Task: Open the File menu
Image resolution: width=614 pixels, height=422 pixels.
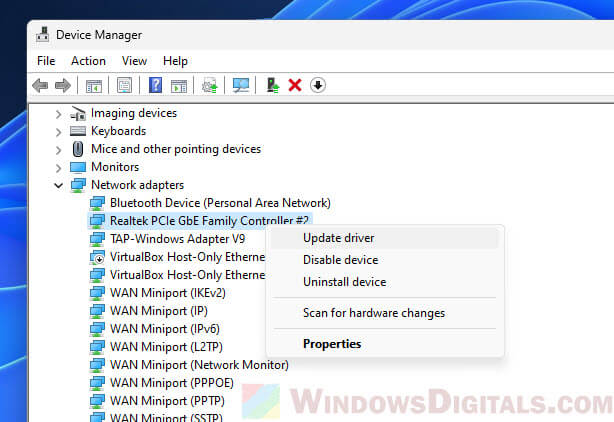Action: (46, 61)
